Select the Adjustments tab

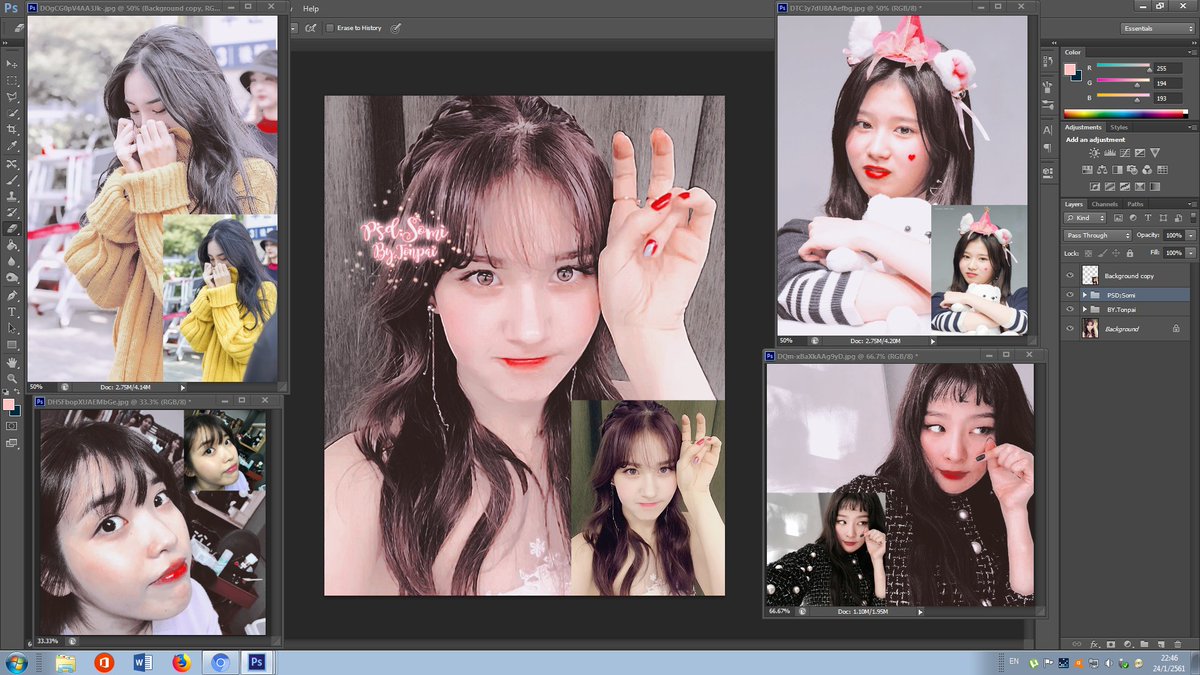click(1083, 127)
